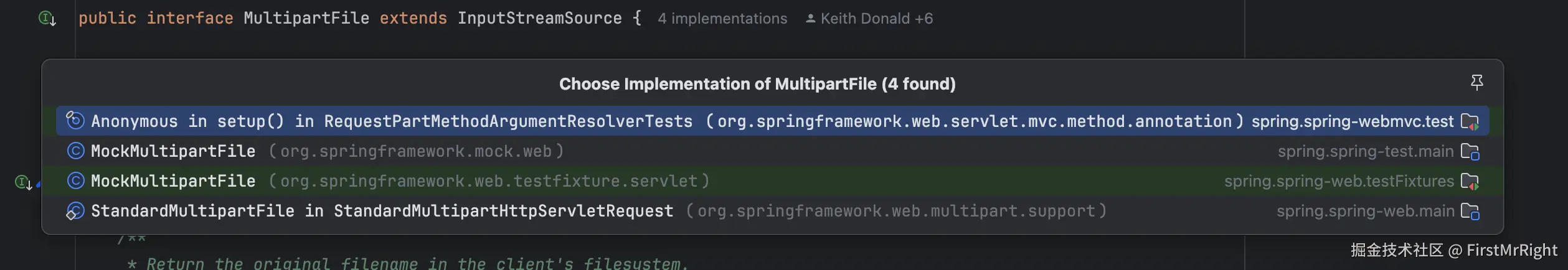Screen dimensions: 1568x270
Task: Click the "4 implementations" inlay hint
Action: (722, 19)
